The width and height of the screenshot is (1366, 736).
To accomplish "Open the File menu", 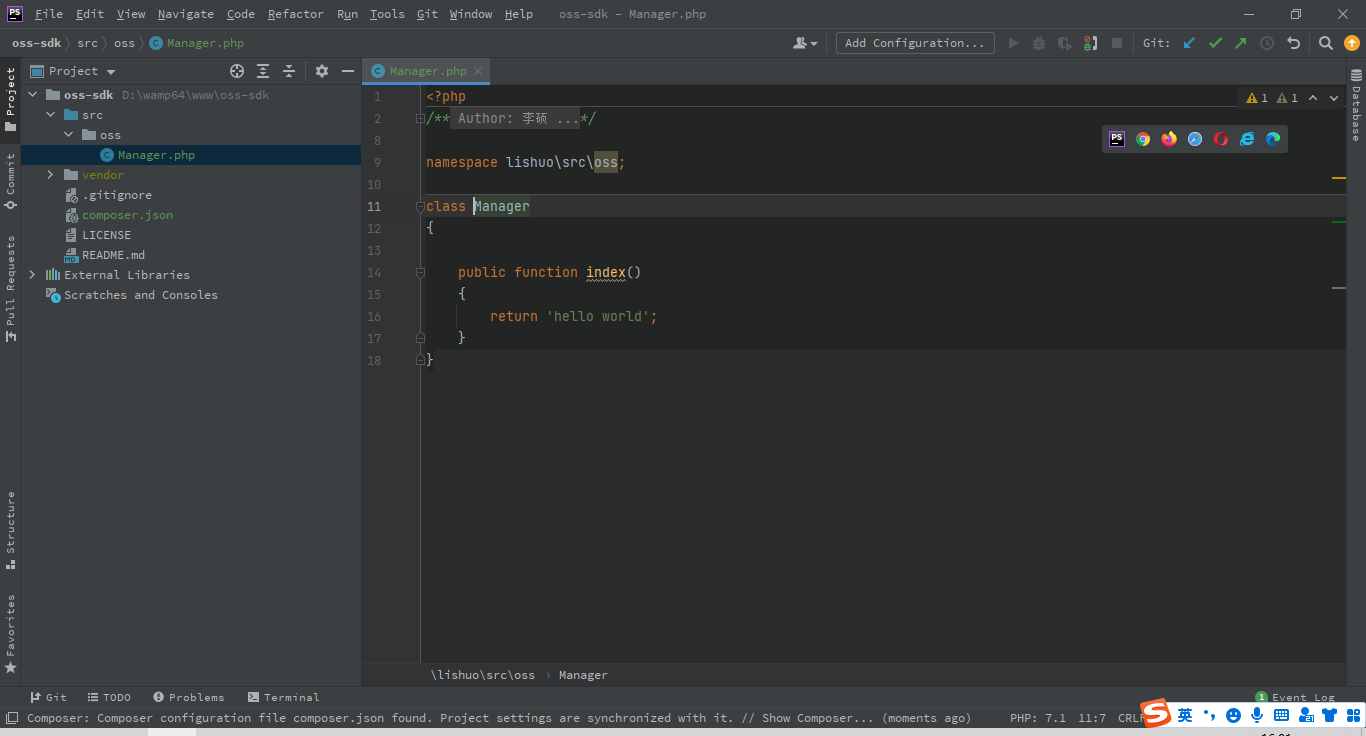I will pyautogui.click(x=48, y=14).
